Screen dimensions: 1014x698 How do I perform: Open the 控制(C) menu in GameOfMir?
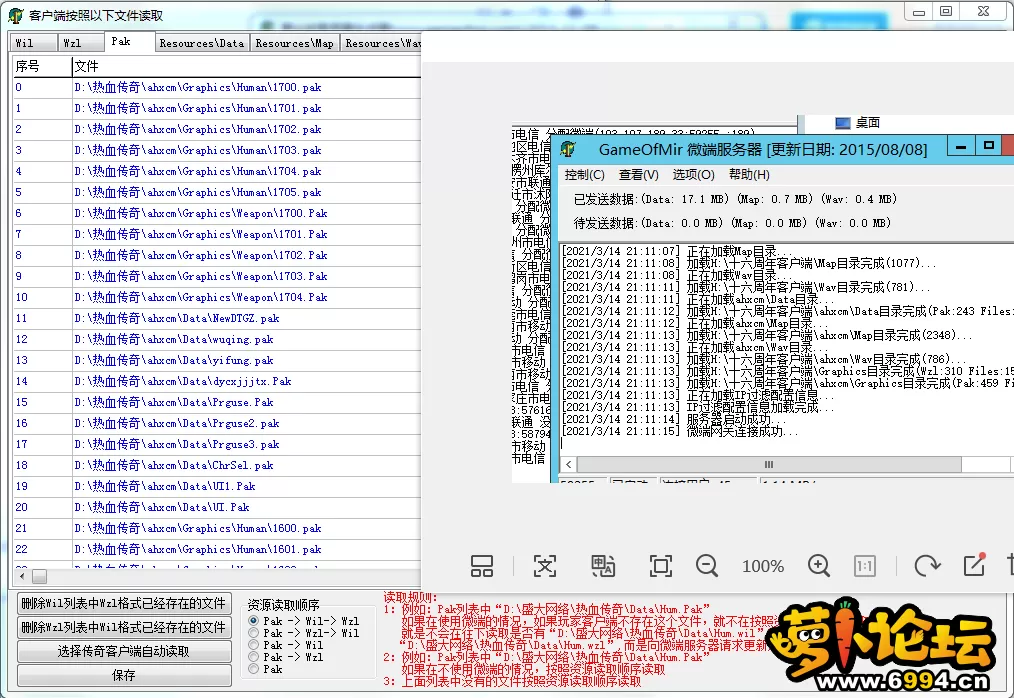(x=585, y=175)
